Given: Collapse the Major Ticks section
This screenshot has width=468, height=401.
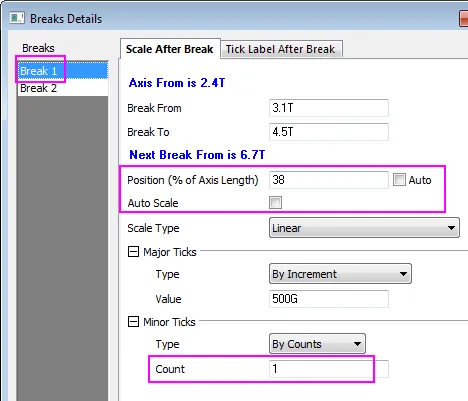Looking at the screenshot, I should click(133, 252).
